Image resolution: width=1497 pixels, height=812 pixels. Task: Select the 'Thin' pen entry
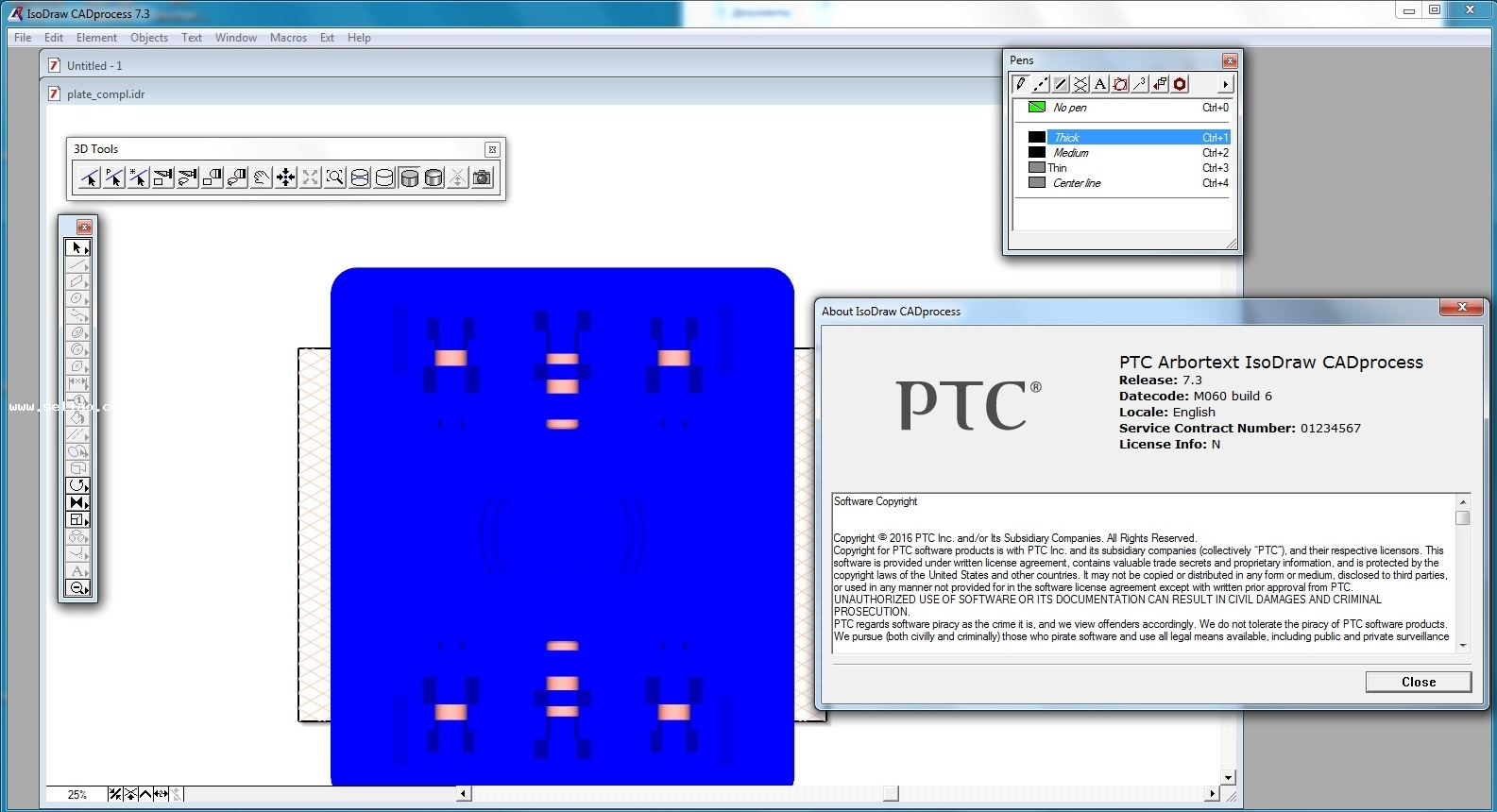coord(1123,168)
